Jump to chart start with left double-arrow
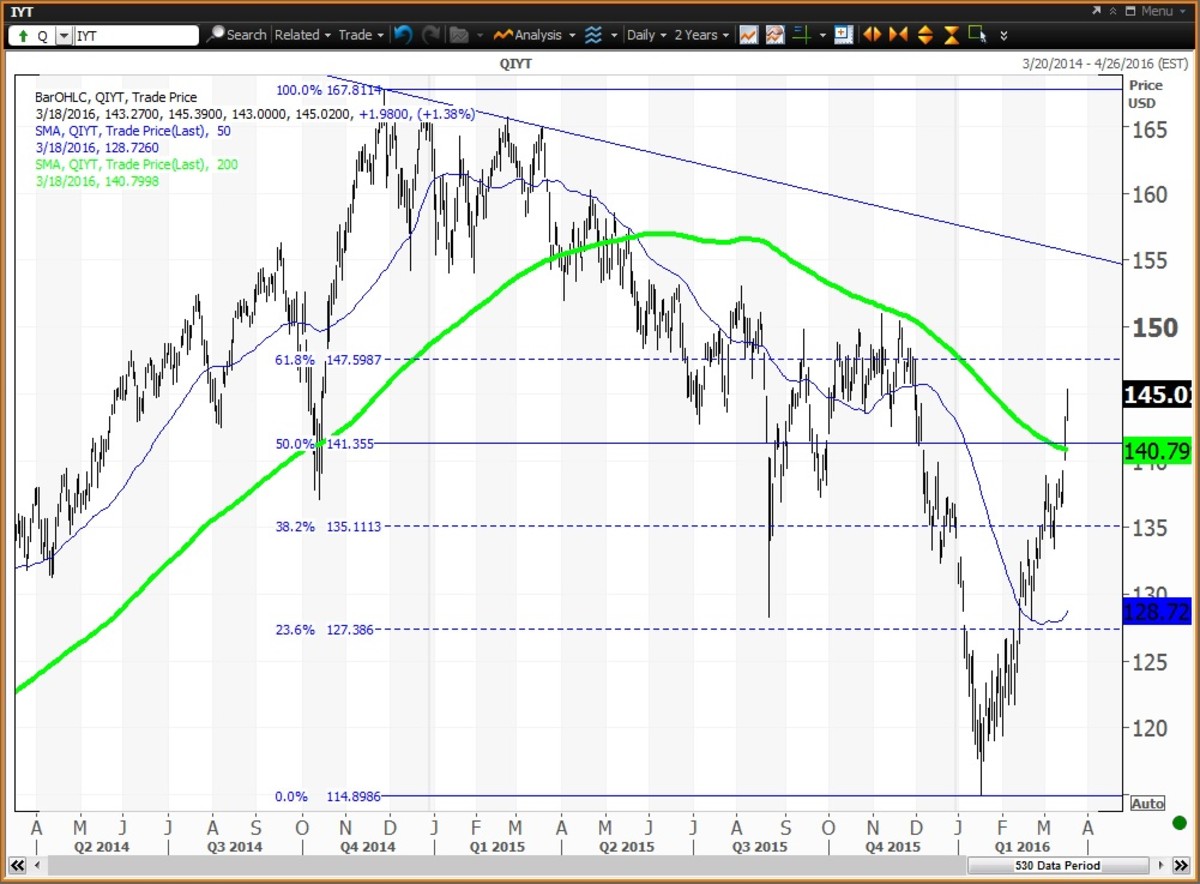The height and width of the screenshot is (884, 1200). click(x=17, y=865)
